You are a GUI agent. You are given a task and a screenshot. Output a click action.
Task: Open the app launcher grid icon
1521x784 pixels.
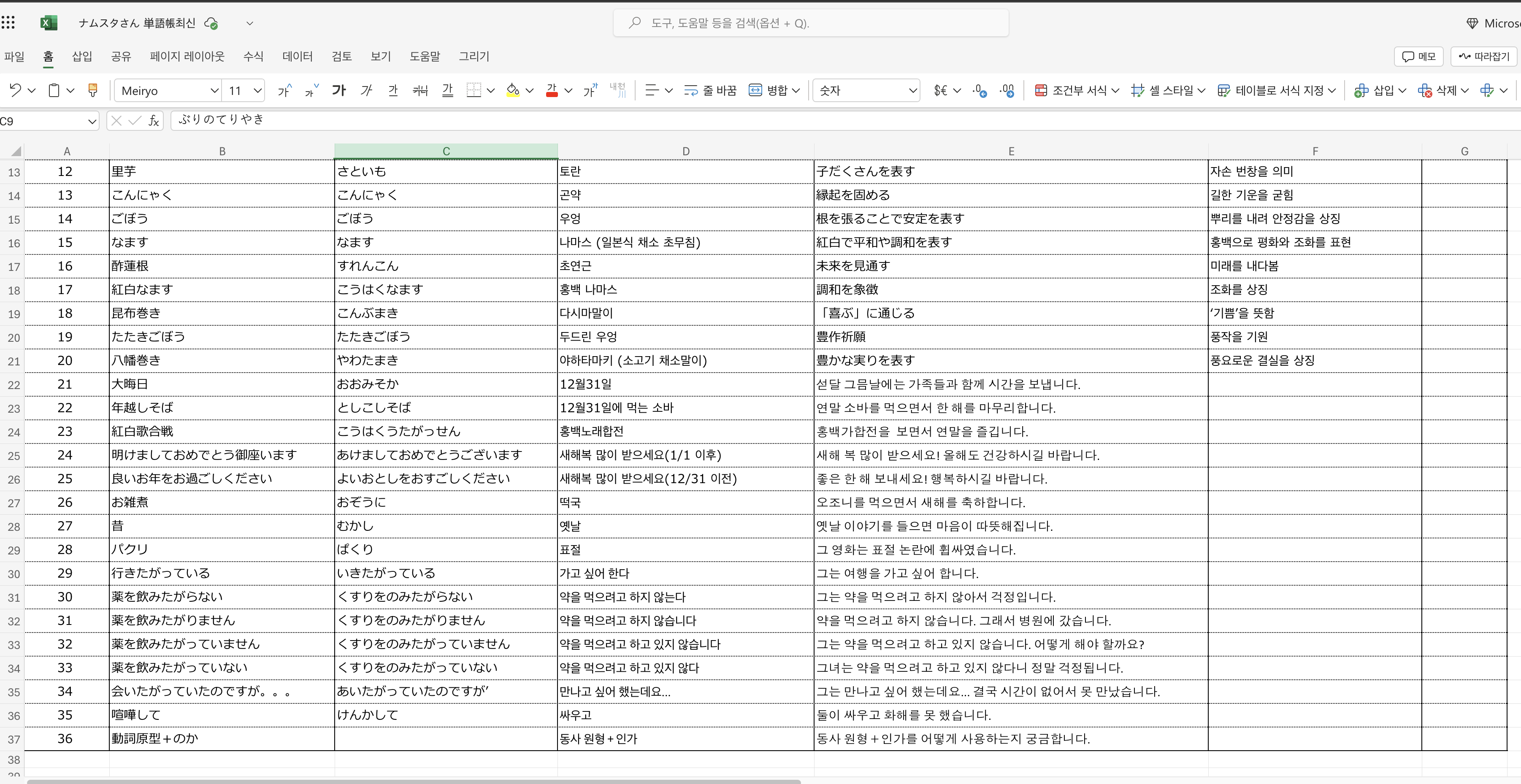8,23
